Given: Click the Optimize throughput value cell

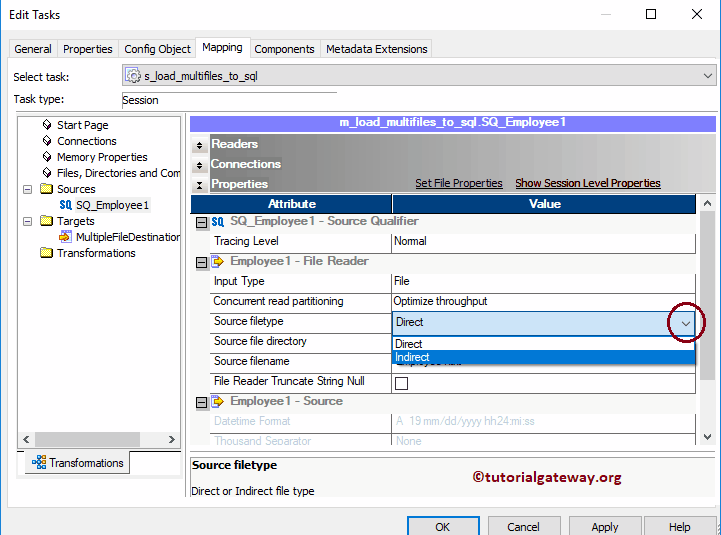Looking at the screenshot, I should pyautogui.click(x=543, y=301).
